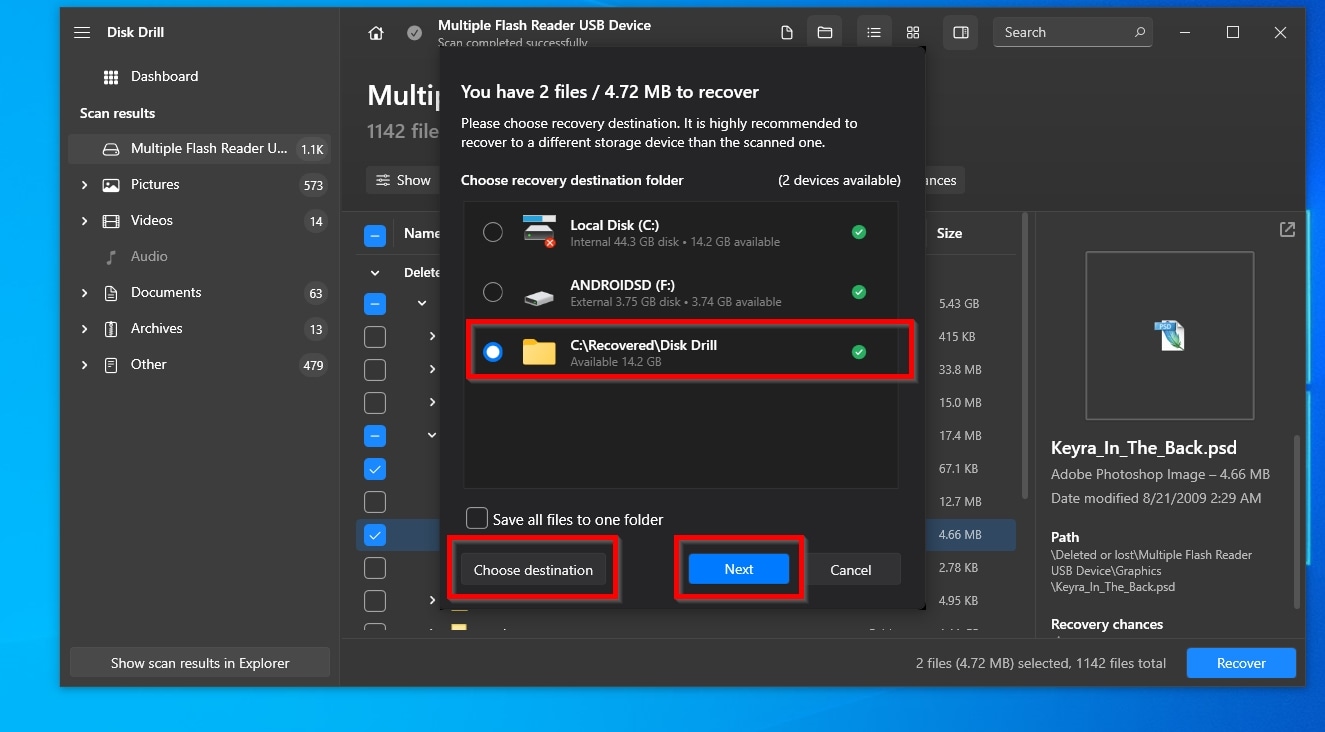
Task: Click the Choose destination button
Action: coord(533,570)
